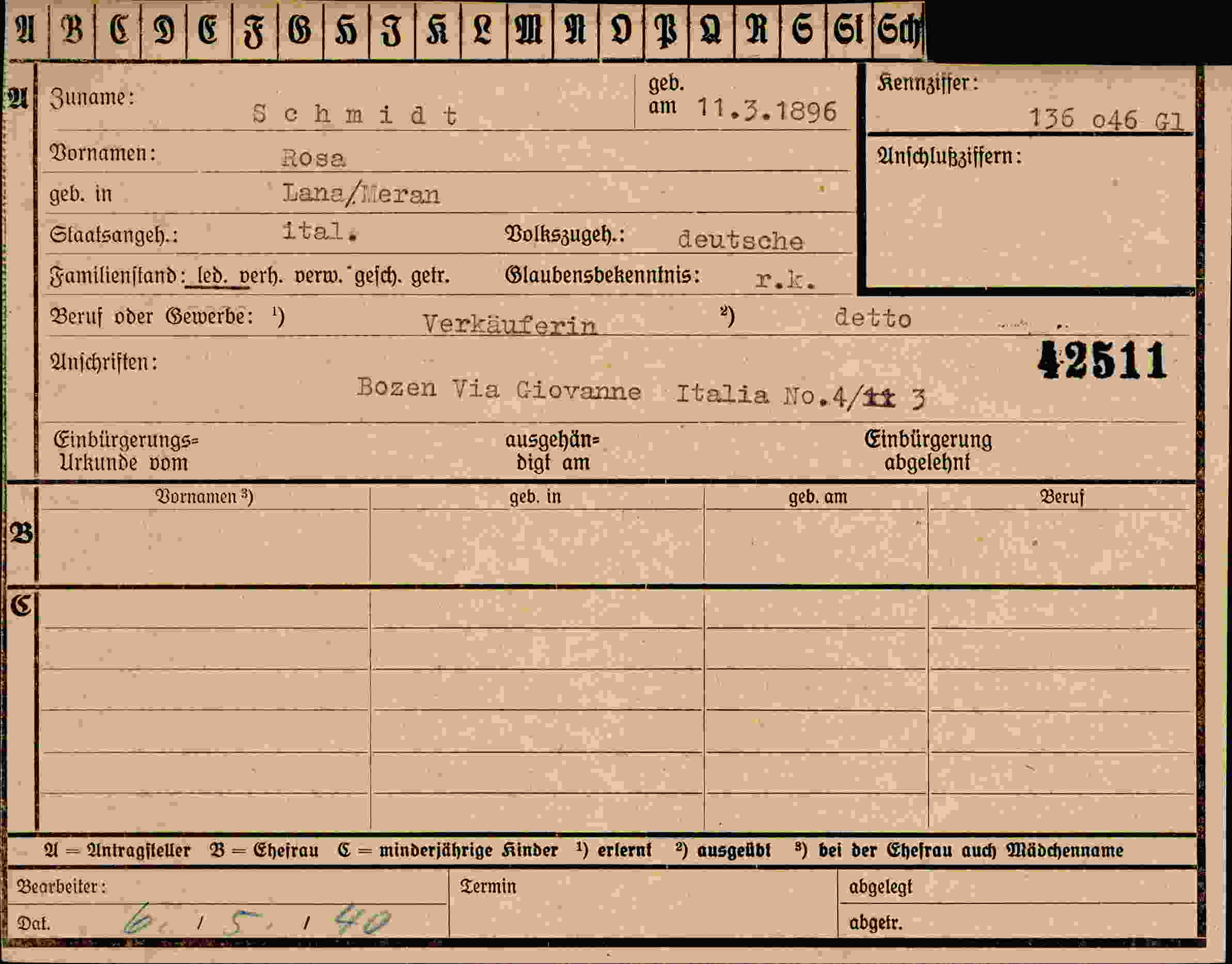Click the "Anschlußziffern:" label
Image resolution: width=1232 pixels, height=964 pixels.
[x=949, y=157]
